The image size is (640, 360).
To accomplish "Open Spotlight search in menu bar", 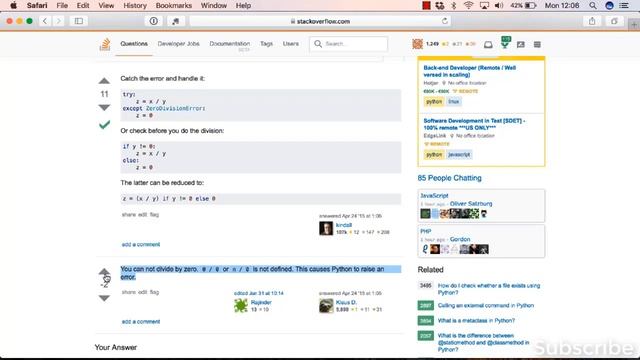I will click(x=593, y=6).
